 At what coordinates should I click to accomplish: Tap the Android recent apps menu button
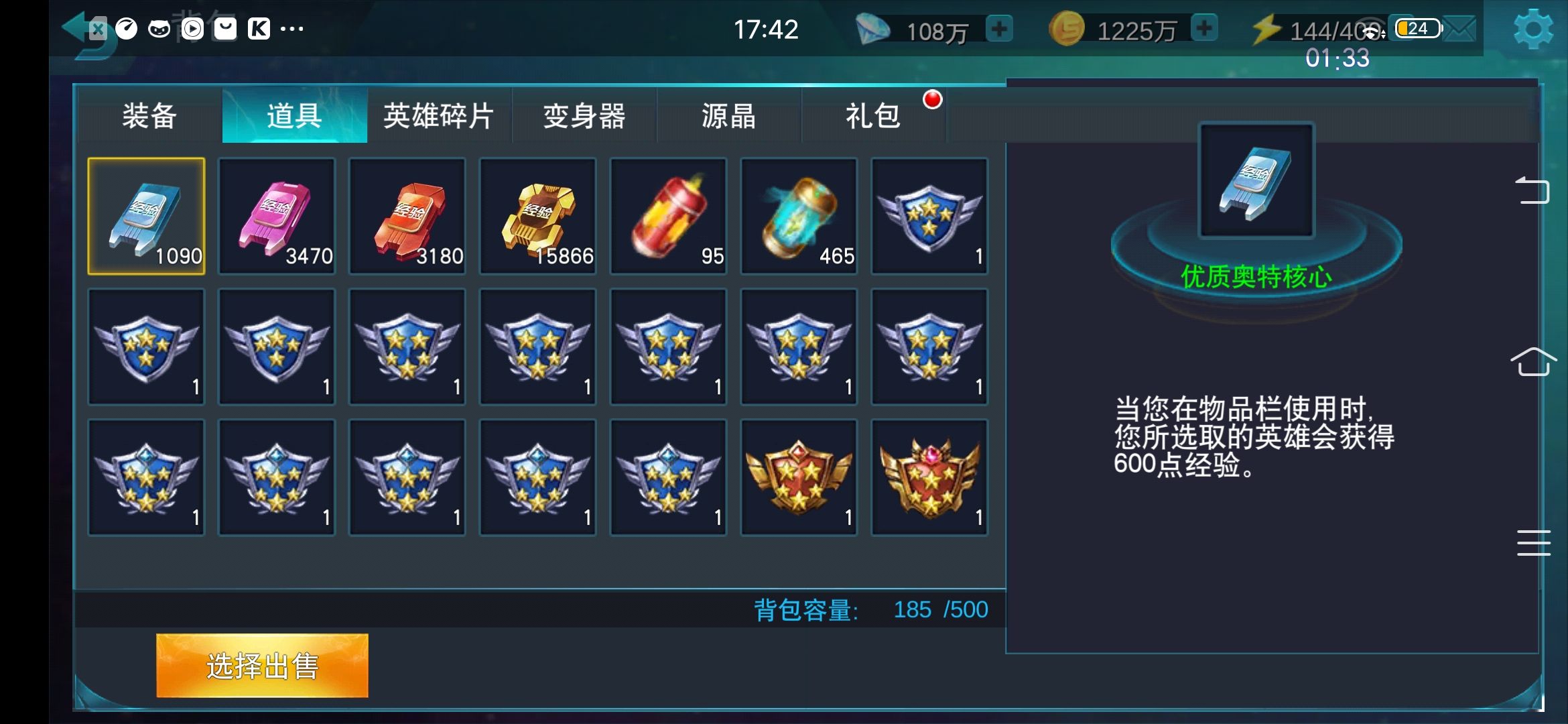tap(1533, 543)
